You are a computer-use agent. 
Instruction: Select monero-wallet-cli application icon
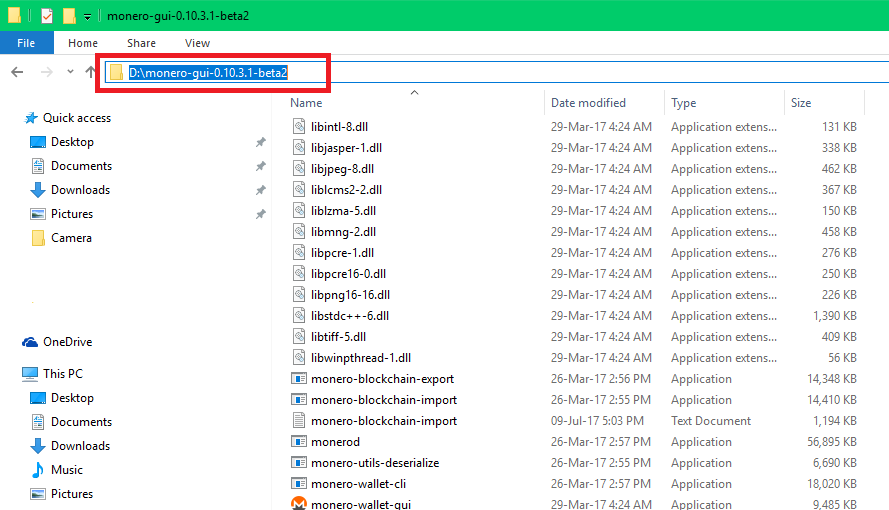pyautogui.click(x=299, y=483)
